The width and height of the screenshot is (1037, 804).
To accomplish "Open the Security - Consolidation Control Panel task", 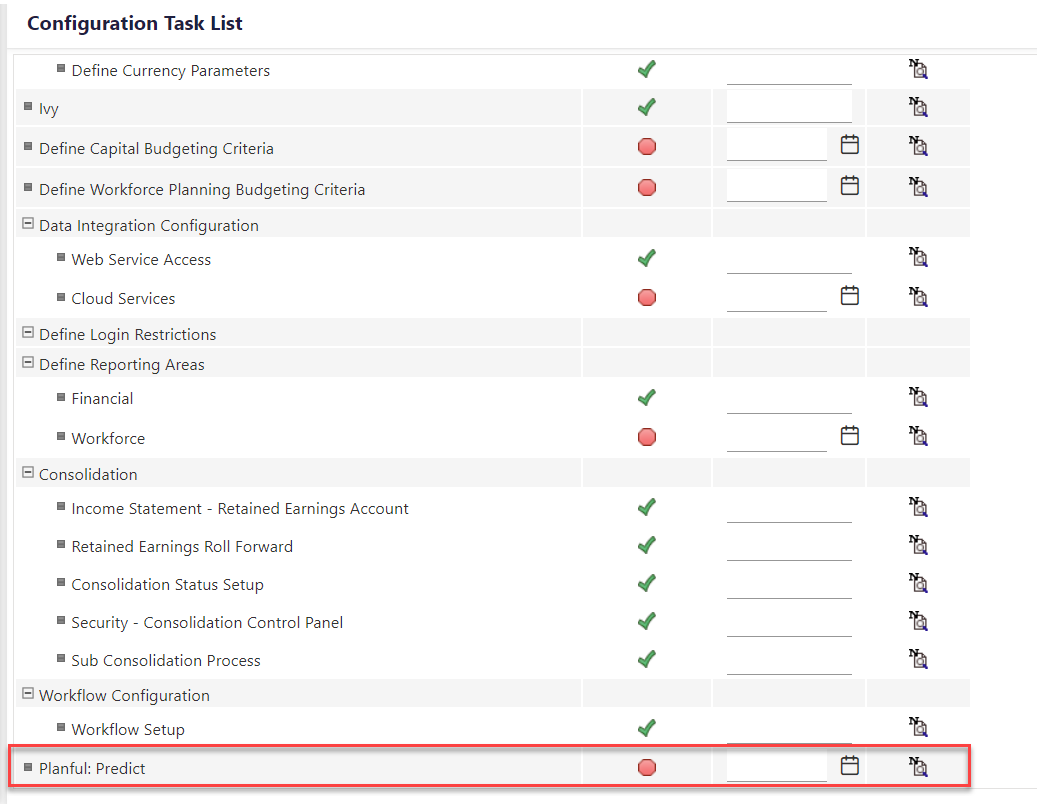I will [x=206, y=621].
